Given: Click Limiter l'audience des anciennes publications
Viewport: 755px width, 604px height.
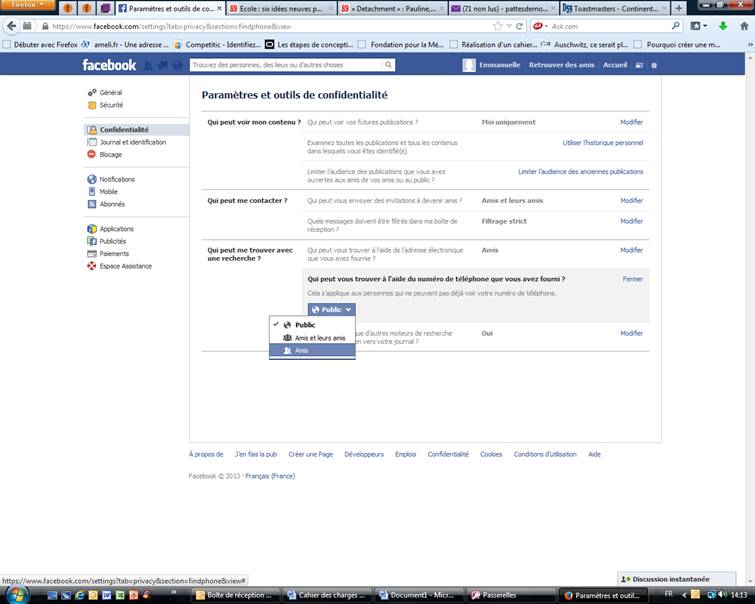Looking at the screenshot, I should (580, 171).
